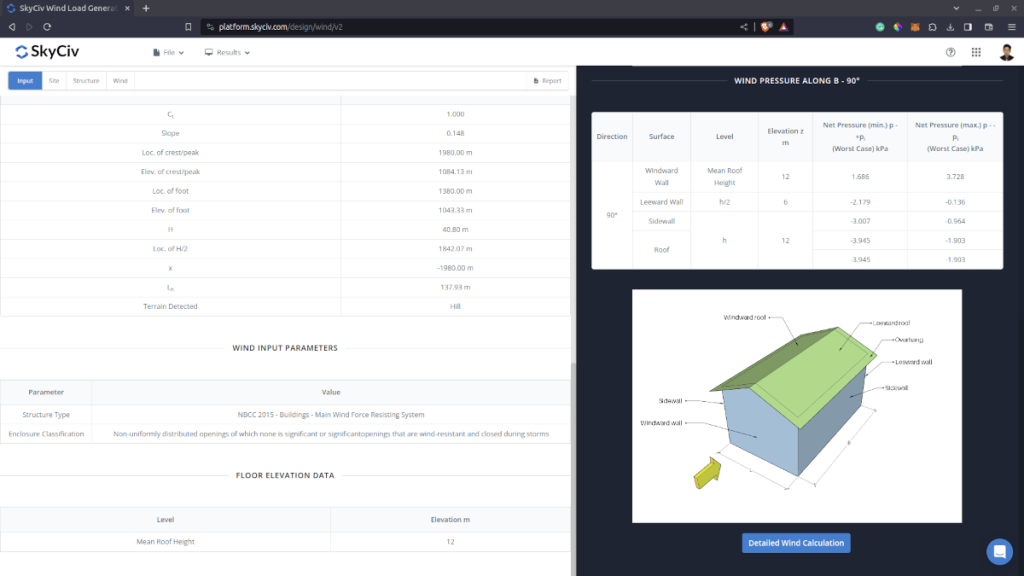Expand the File dropdown menu
Screen dimensions: 1024x576
point(168,52)
